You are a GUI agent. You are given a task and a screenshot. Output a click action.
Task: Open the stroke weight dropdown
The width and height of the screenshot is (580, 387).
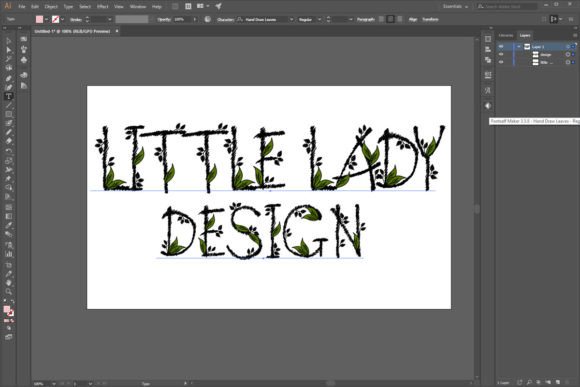tap(109, 19)
